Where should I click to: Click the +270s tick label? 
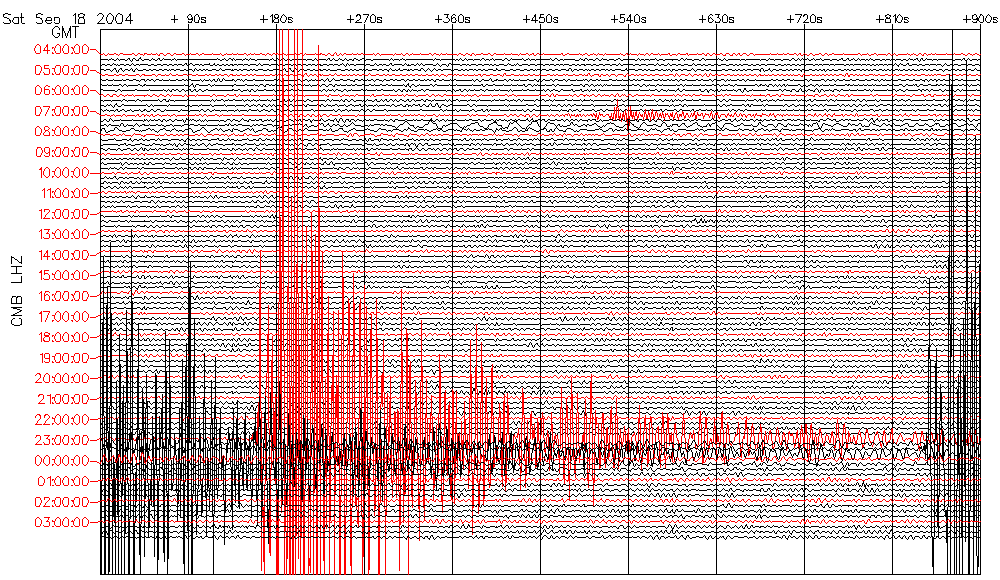(x=364, y=19)
